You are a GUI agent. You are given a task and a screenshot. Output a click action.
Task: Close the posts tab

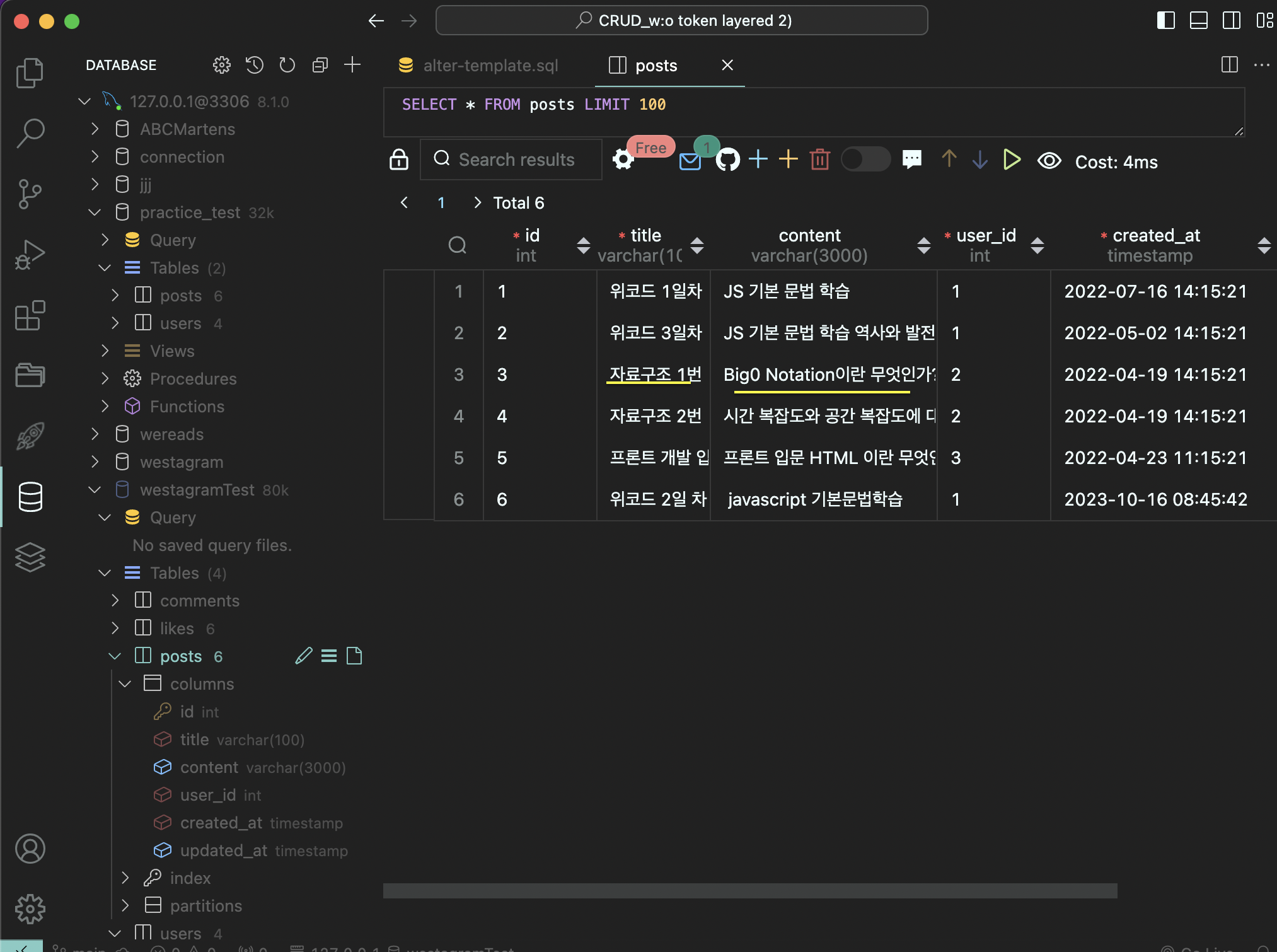point(727,65)
